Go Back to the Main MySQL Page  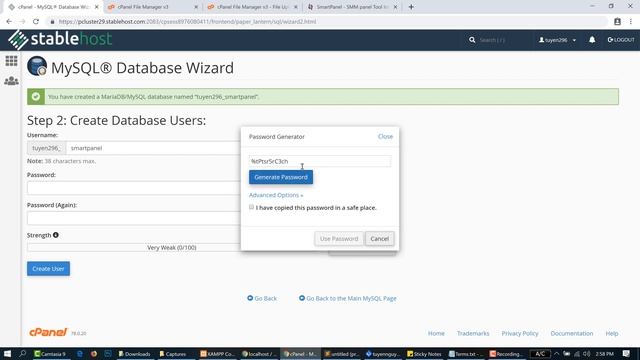[x=348, y=298]
